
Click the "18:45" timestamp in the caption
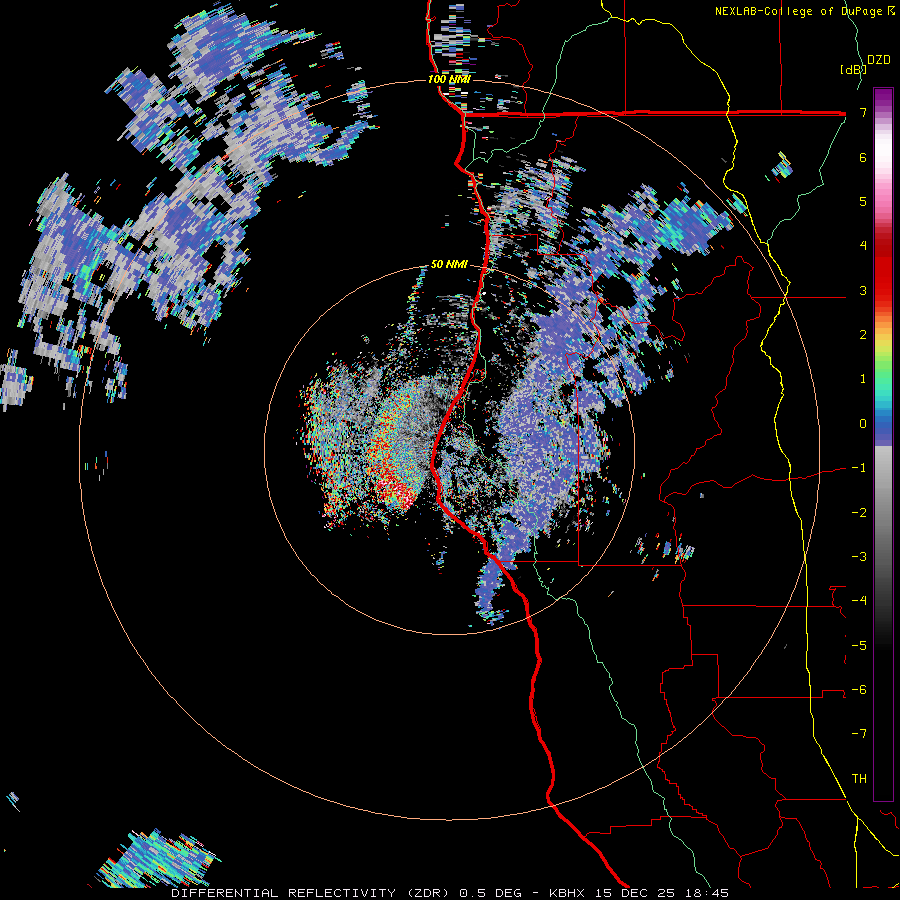tap(705, 893)
